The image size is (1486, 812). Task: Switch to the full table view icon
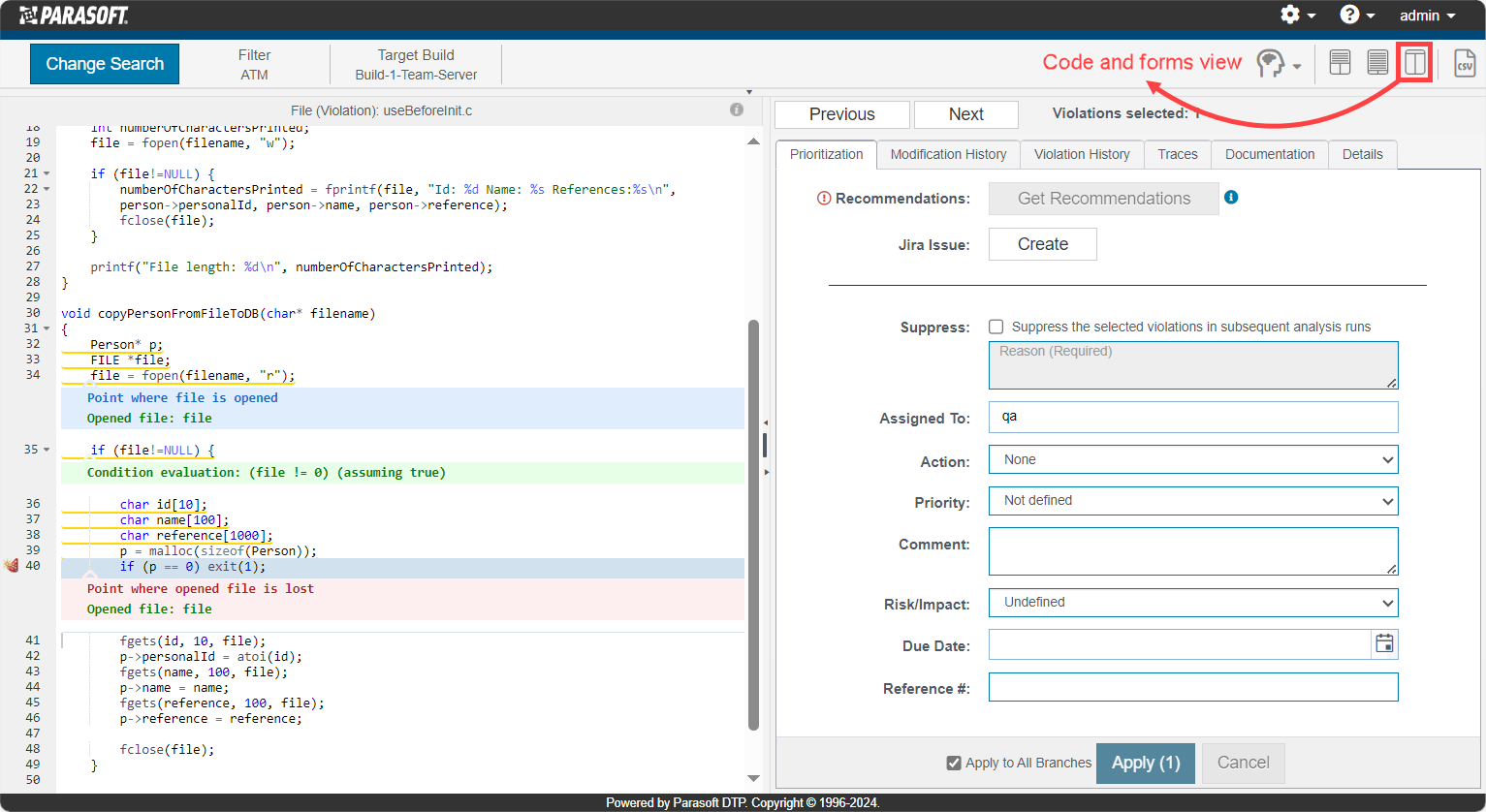(1377, 63)
